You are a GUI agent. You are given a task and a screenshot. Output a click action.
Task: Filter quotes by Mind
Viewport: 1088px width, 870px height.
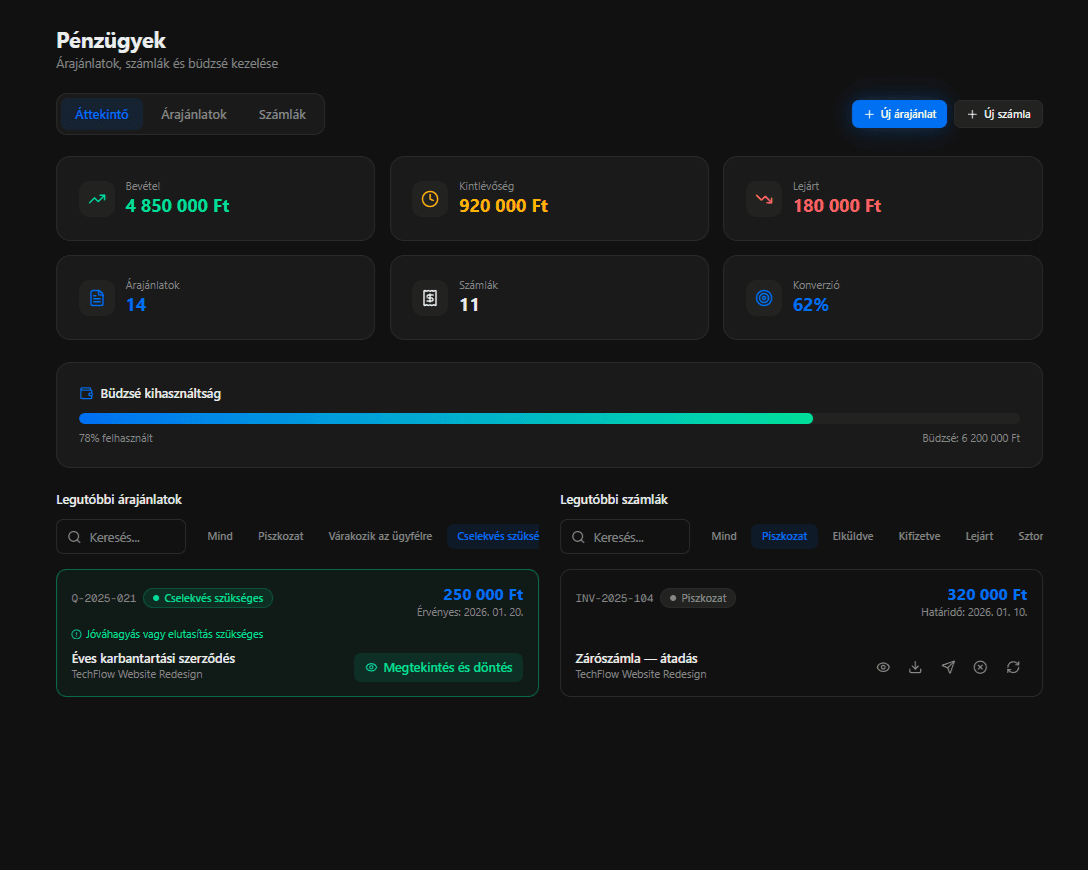[x=220, y=536]
